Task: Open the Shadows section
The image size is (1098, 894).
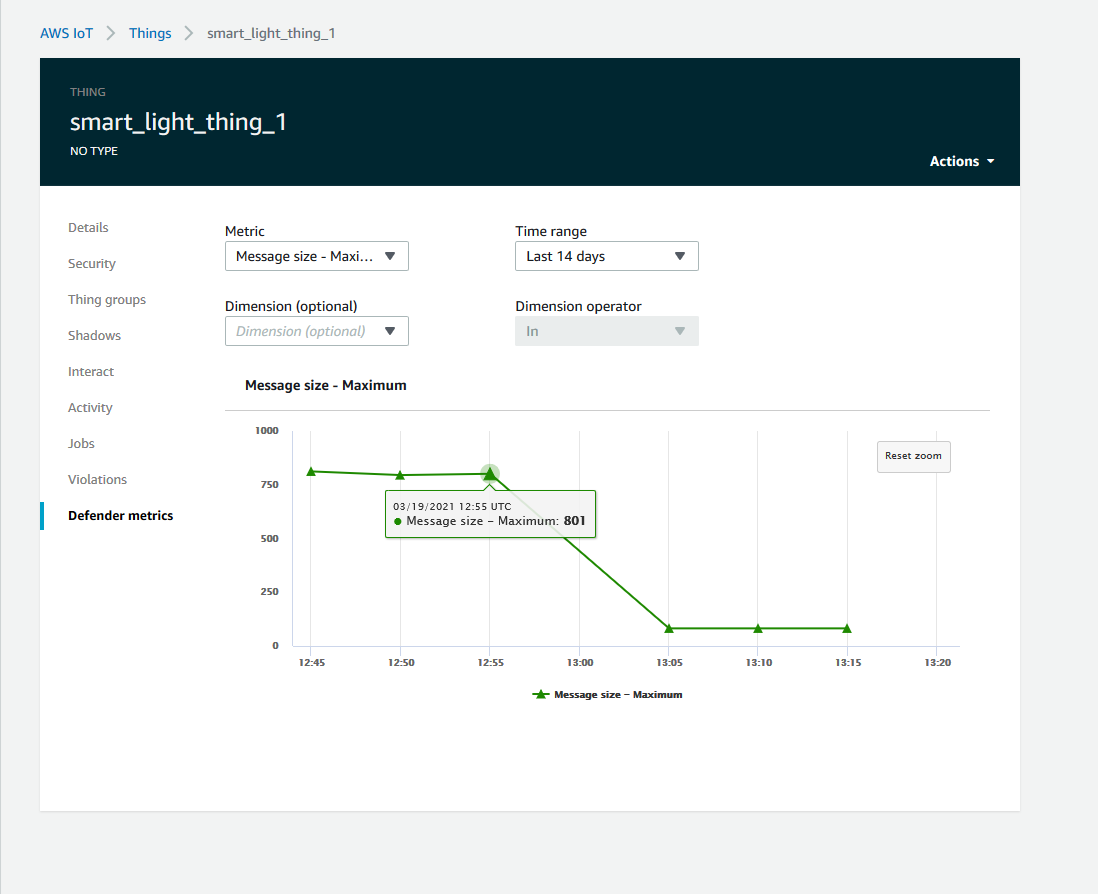Action: (x=94, y=335)
